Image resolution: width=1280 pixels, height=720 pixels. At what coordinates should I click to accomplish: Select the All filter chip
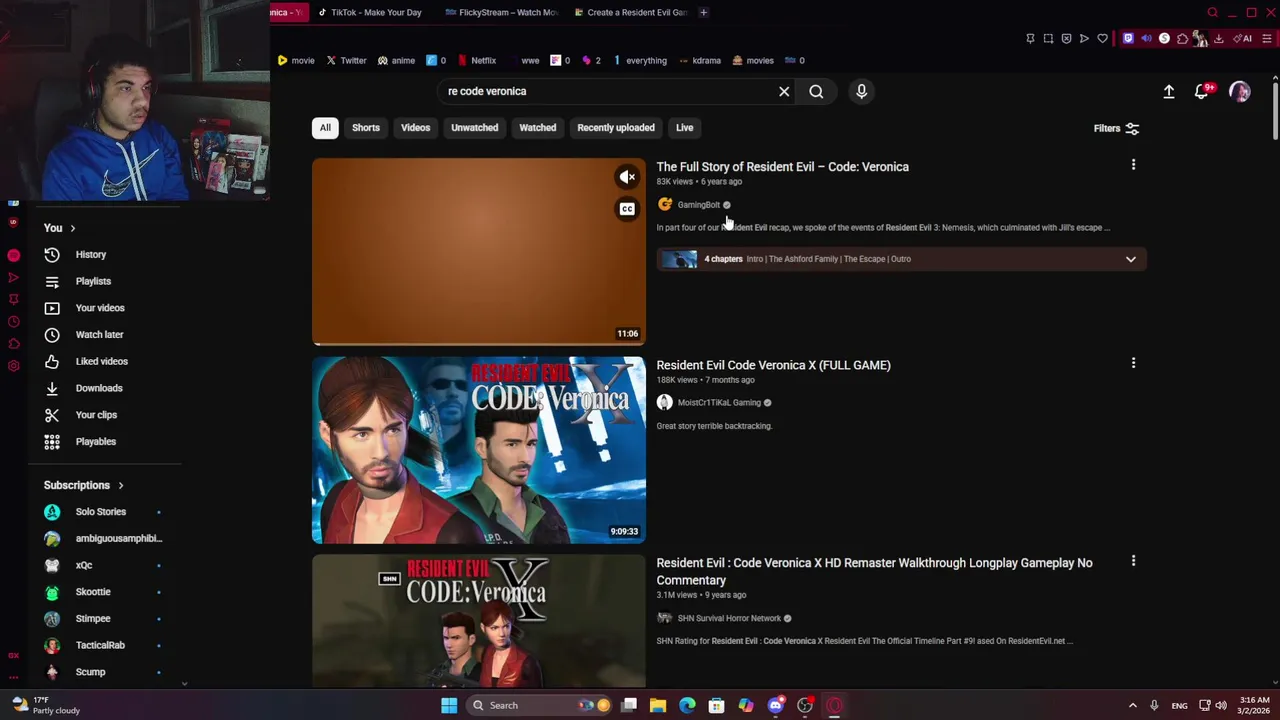[x=325, y=127]
